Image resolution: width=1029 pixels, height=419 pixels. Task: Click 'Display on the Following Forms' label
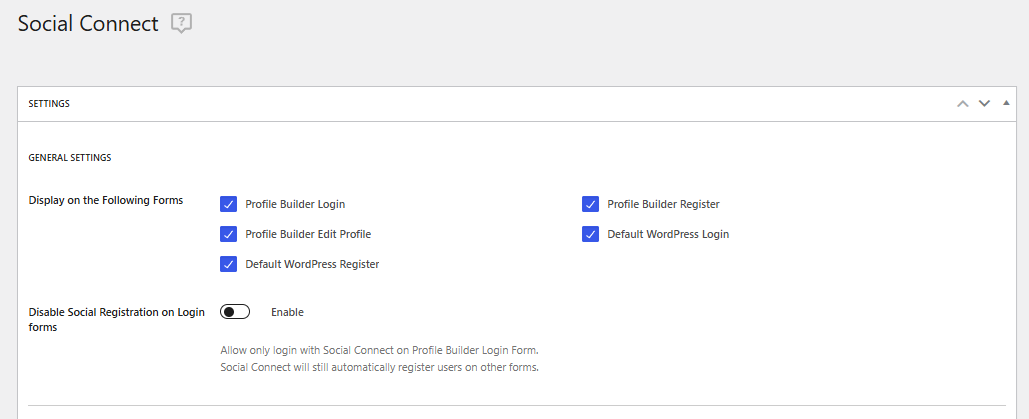coord(106,200)
